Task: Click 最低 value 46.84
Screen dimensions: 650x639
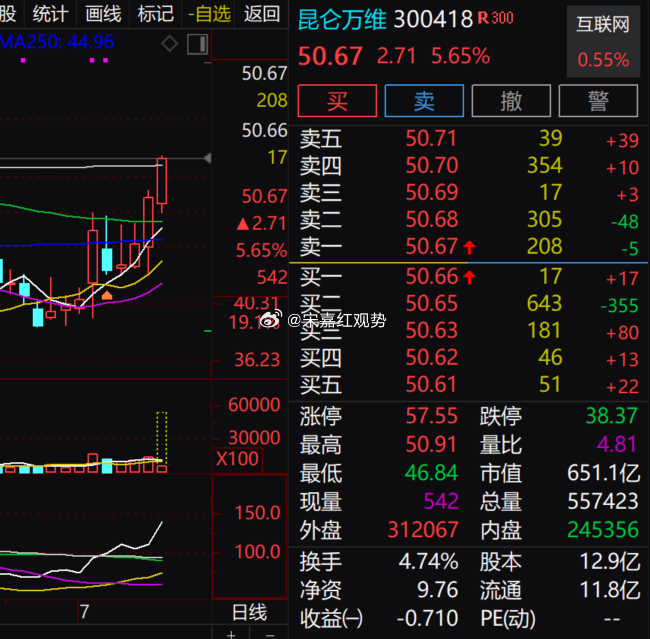Action: [431, 473]
